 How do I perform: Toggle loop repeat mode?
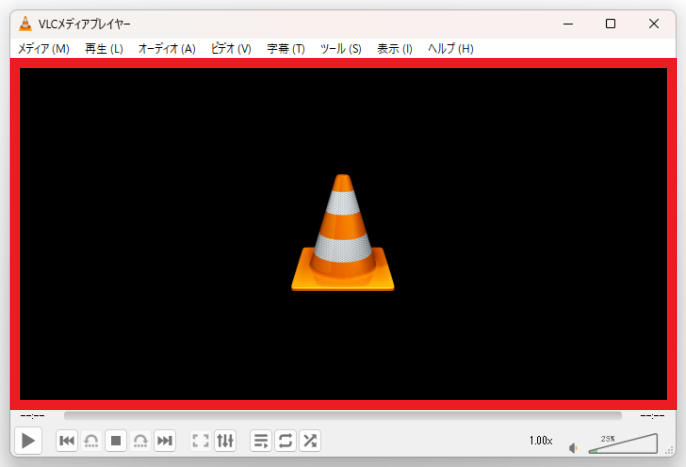pos(285,440)
